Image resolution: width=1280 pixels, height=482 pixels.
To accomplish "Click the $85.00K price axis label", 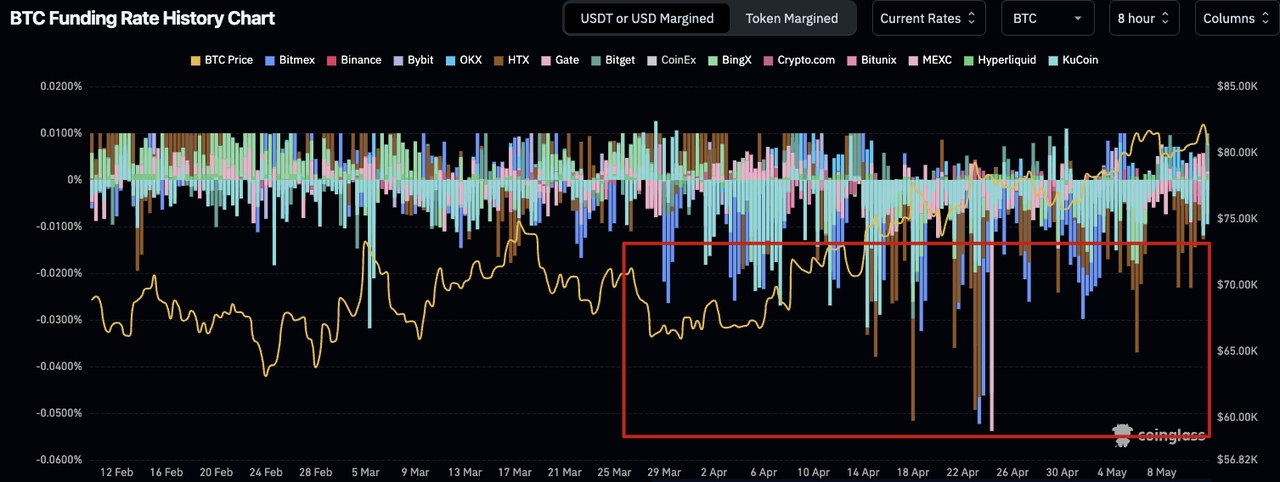I will click(x=1237, y=86).
